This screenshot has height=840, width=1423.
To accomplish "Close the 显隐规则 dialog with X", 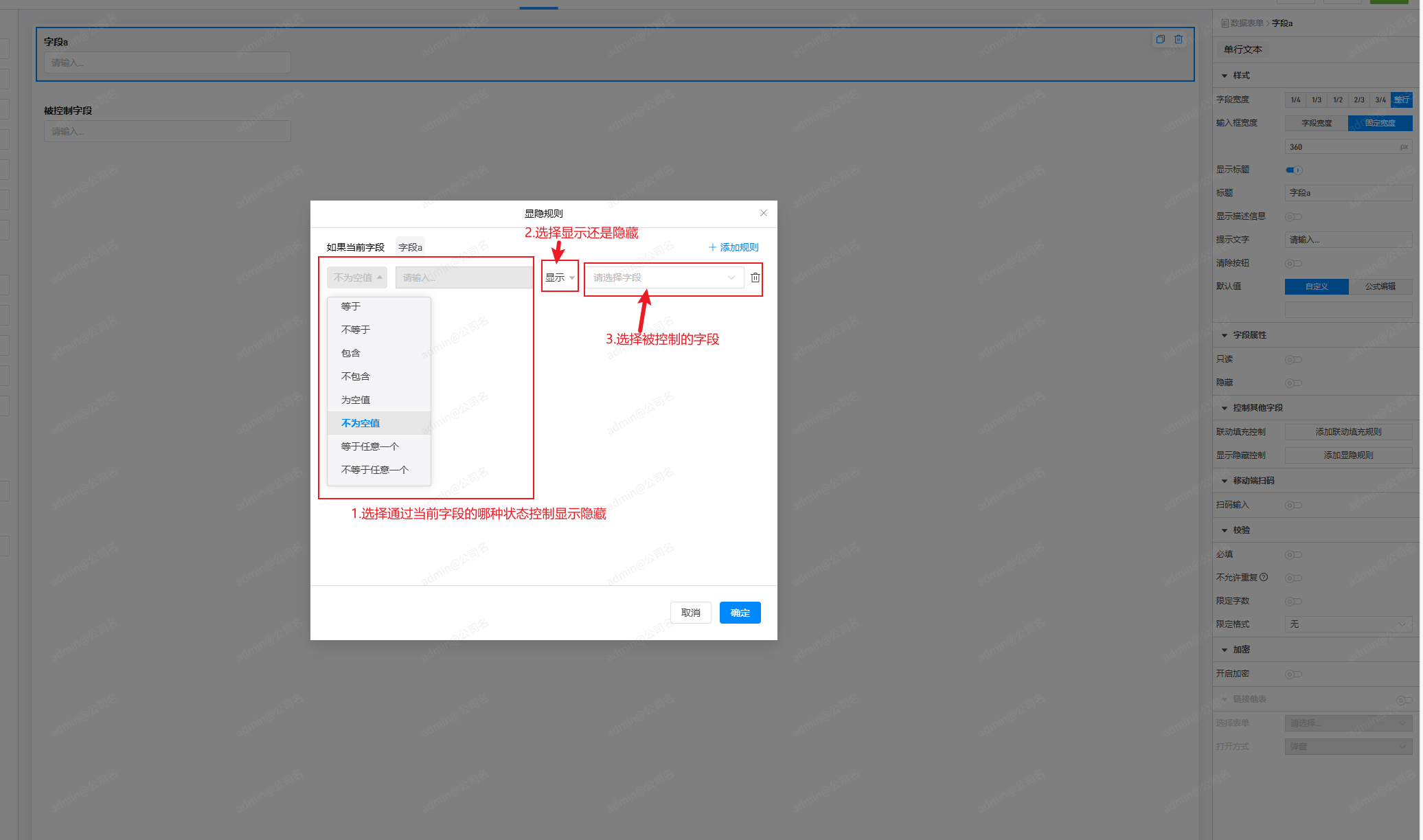I will (x=763, y=213).
